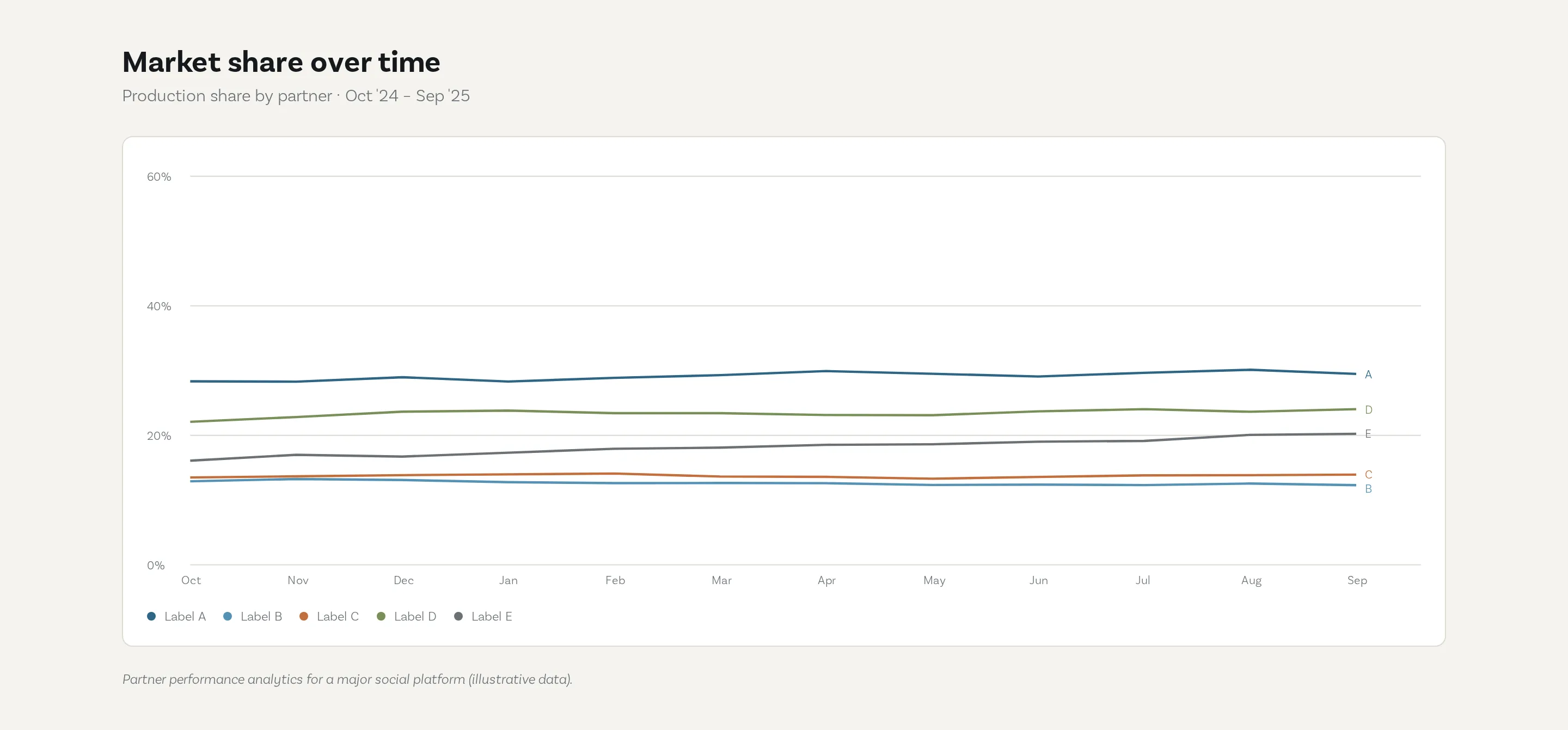The height and width of the screenshot is (730, 1568).
Task: Click the Feb x-axis label
Action: [615, 580]
